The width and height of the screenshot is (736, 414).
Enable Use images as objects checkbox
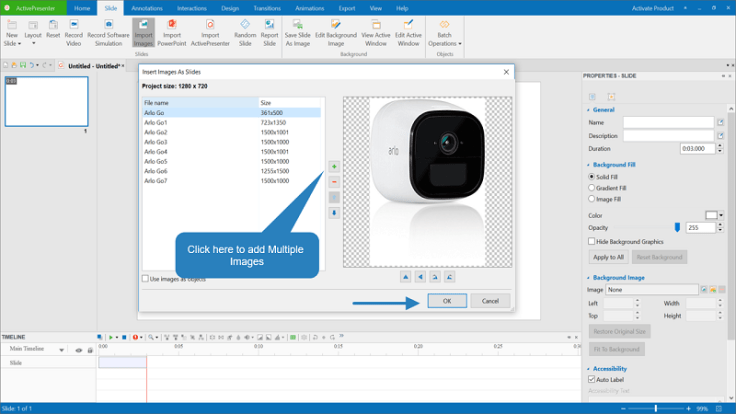[x=146, y=279]
